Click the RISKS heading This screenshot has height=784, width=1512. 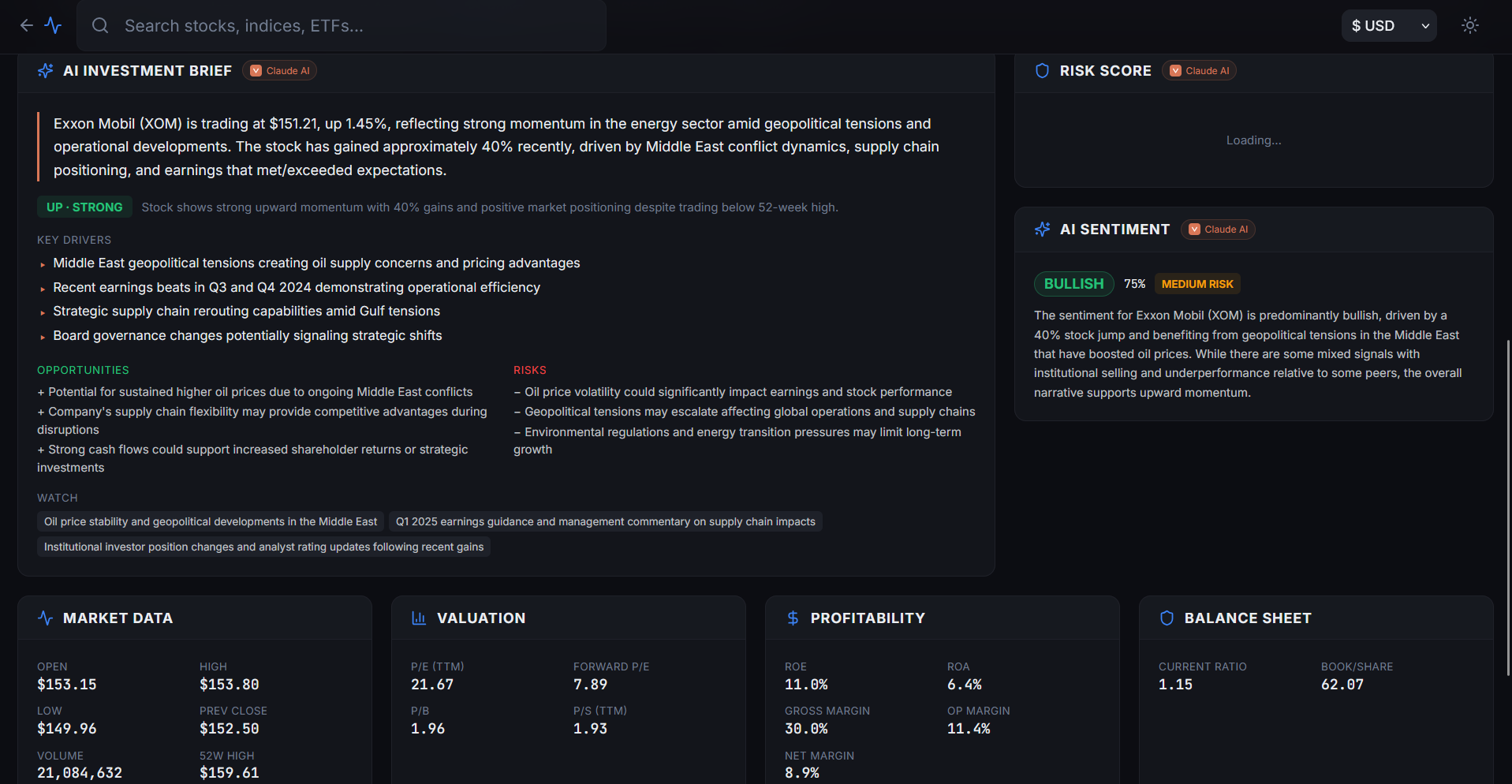coord(530,371)
